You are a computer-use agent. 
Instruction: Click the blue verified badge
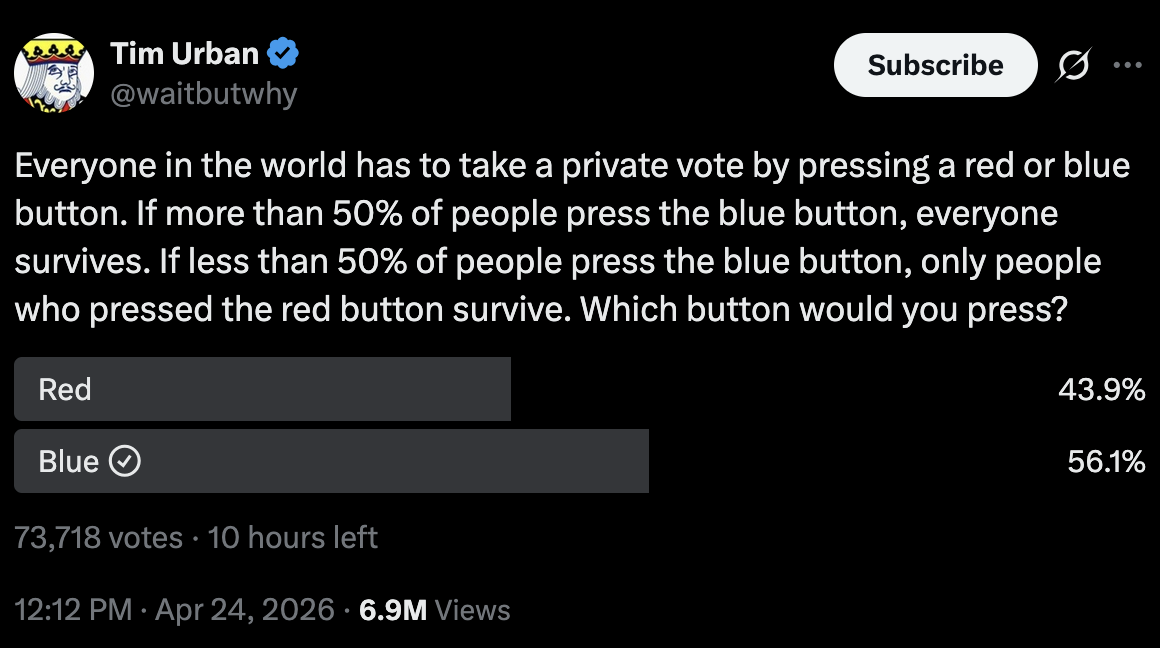283,53
